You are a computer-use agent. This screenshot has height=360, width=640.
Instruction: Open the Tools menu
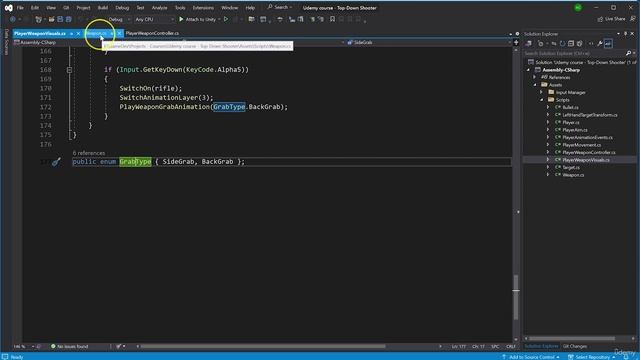[x=180, y=8]
